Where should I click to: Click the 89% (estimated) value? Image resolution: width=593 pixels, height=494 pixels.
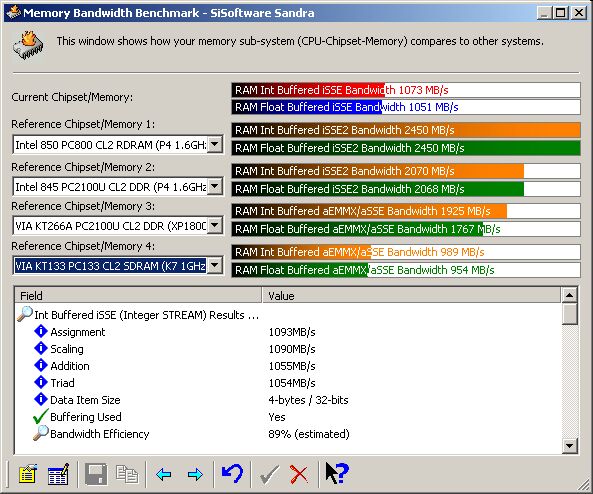tap(309, 434)
